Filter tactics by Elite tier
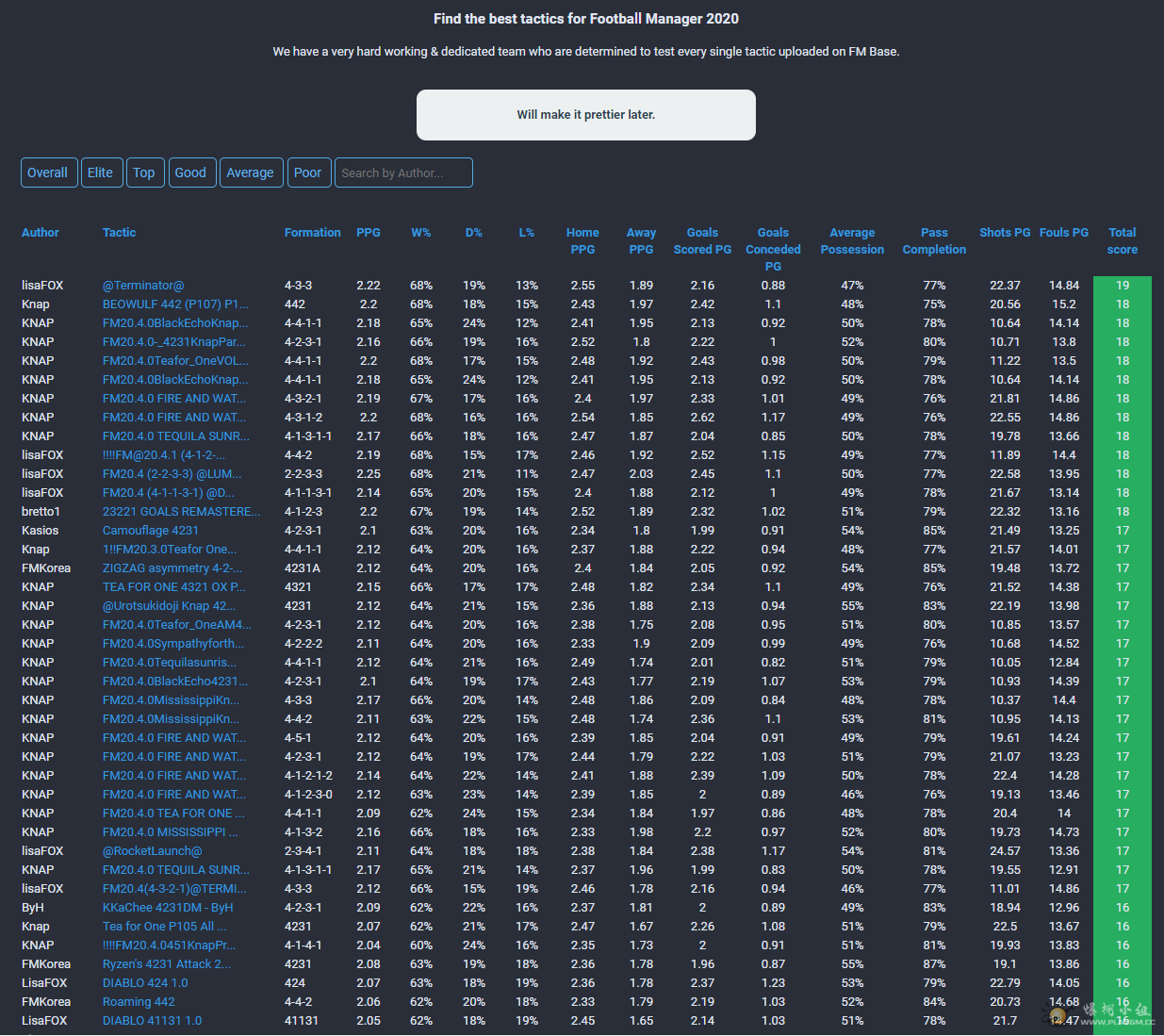1164x1036 pixels. pyautogui.click(x=101, y=173)
